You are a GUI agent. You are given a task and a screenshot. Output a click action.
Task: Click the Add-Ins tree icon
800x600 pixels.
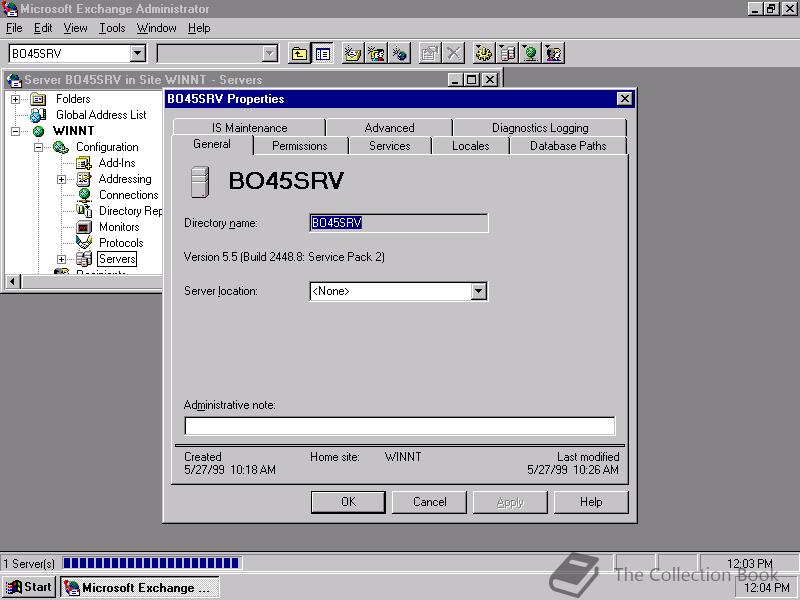(83, 163)
